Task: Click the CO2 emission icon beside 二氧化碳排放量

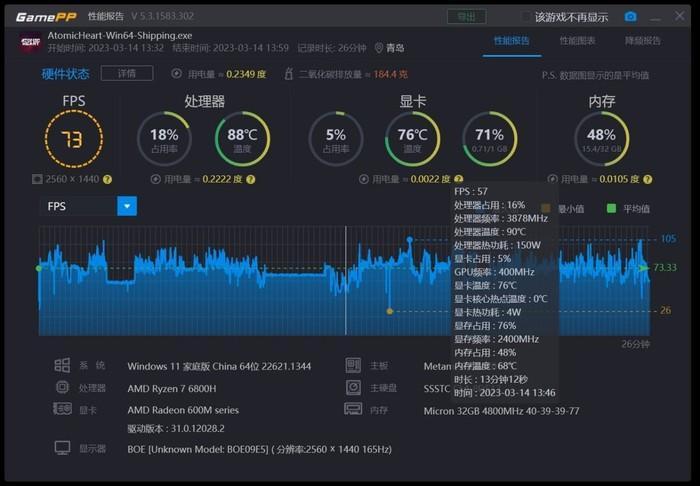Action: point(288,74)
